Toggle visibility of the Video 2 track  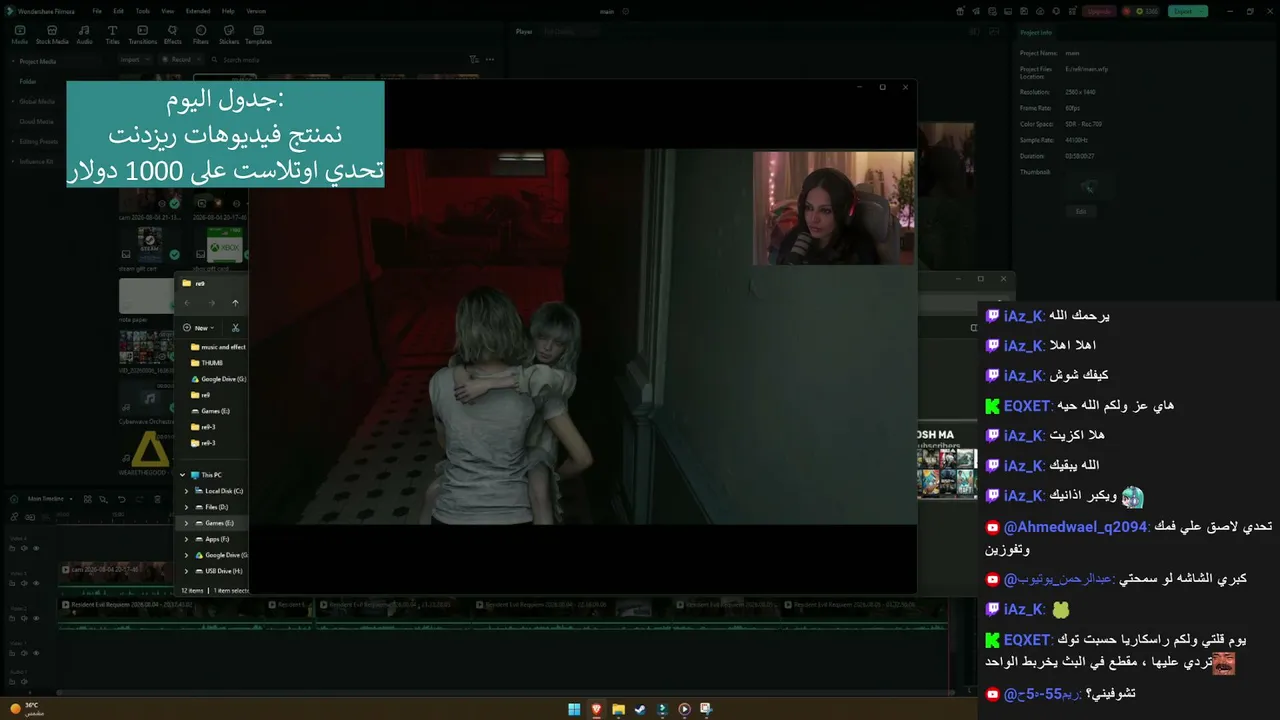tap(37, 618)
